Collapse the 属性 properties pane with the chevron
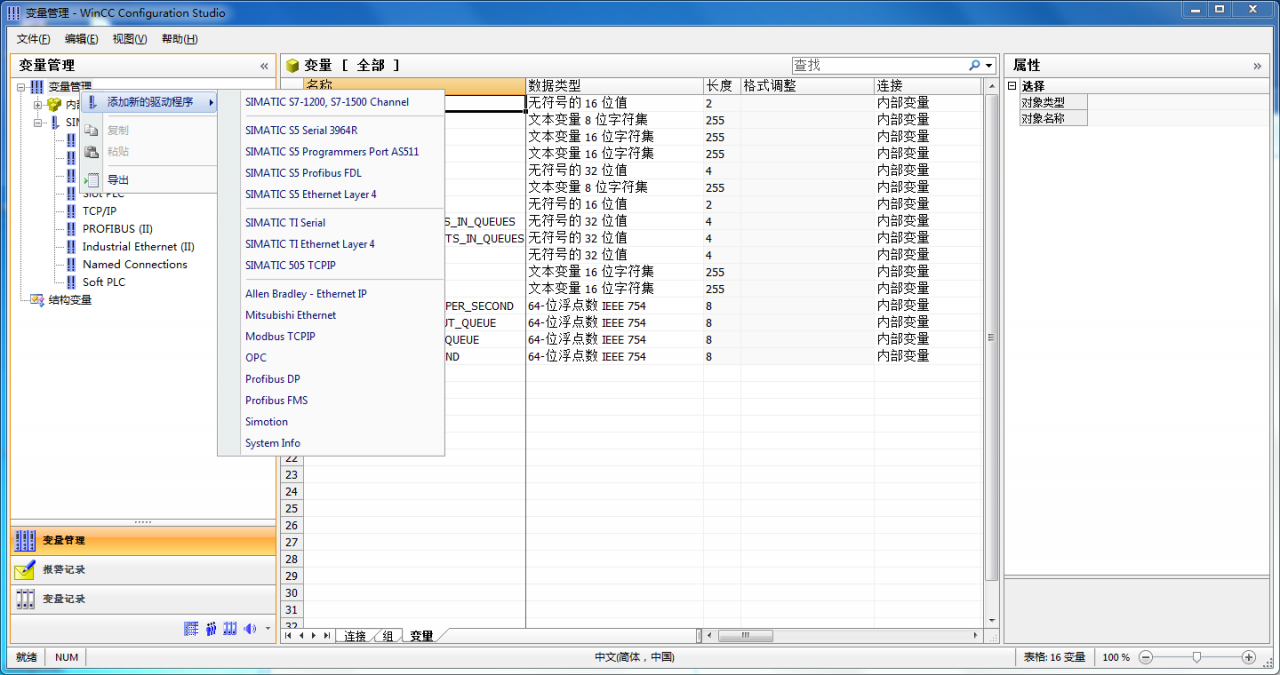 (1257, 66)
